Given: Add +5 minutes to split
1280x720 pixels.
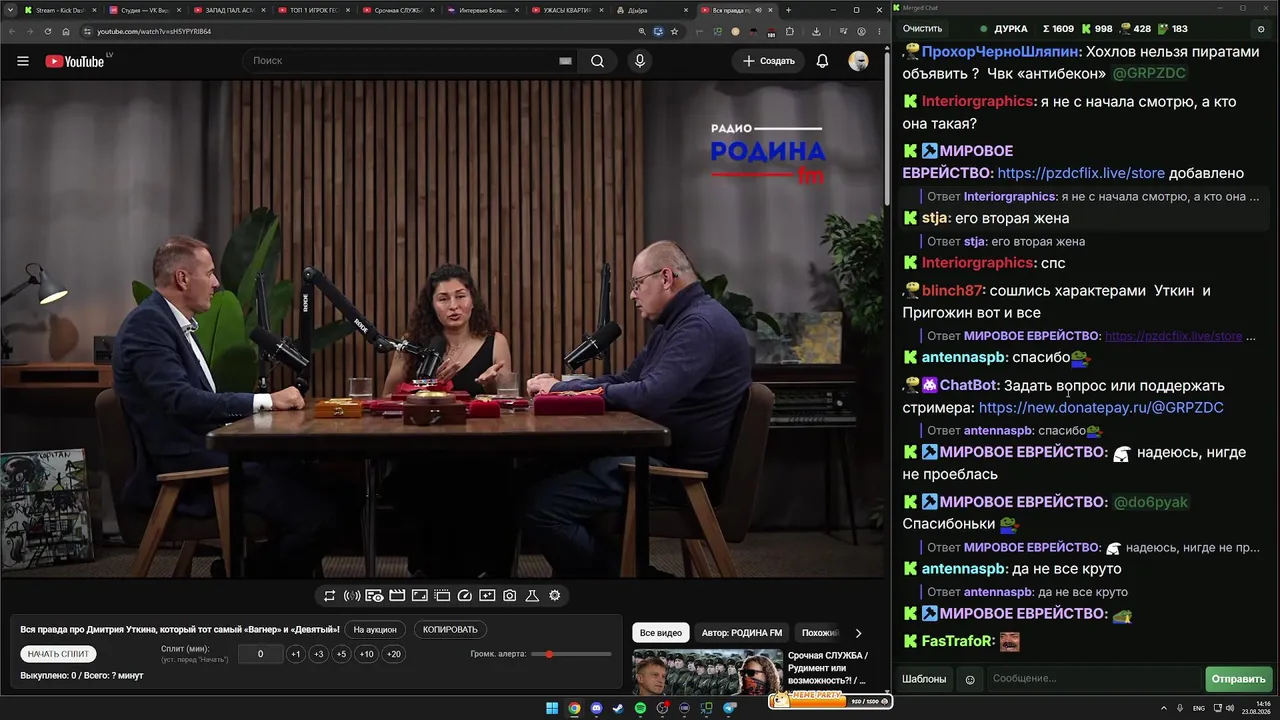Looking at the screenshot, I should click(x=341, y=654).
